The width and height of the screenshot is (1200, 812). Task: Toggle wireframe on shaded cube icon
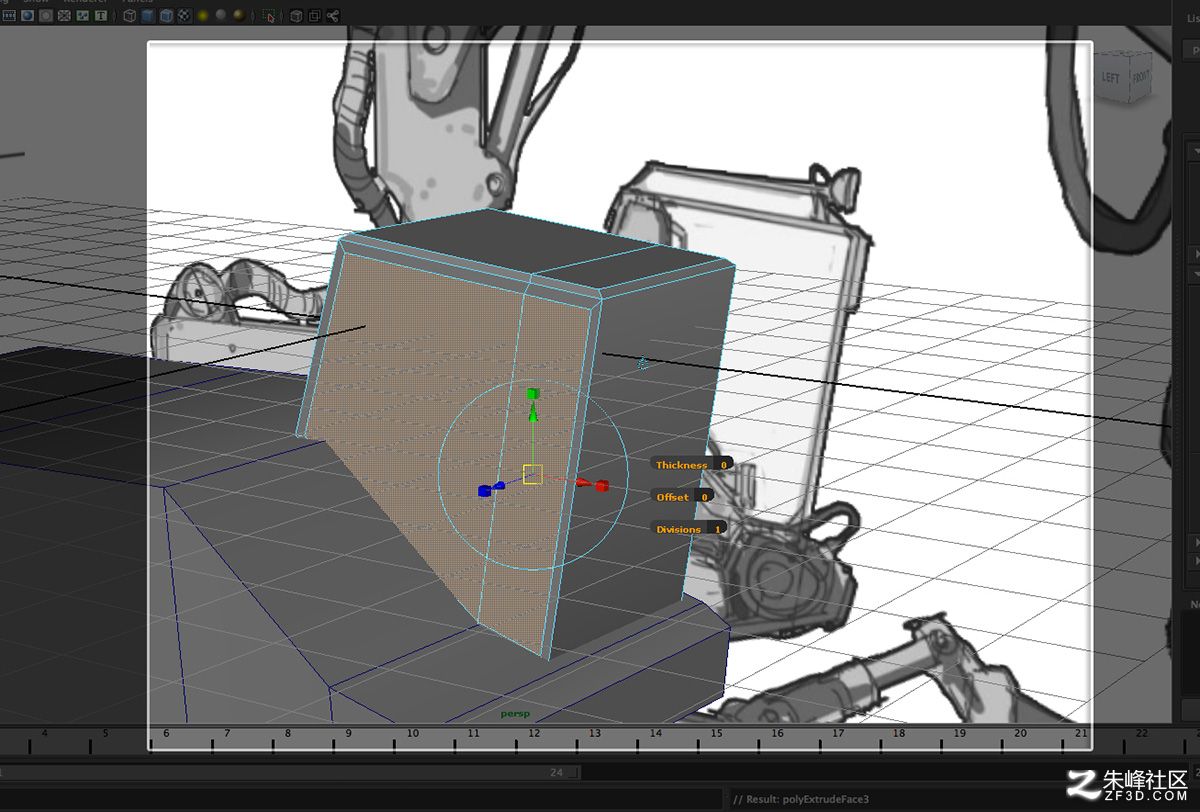pos(166,15)
